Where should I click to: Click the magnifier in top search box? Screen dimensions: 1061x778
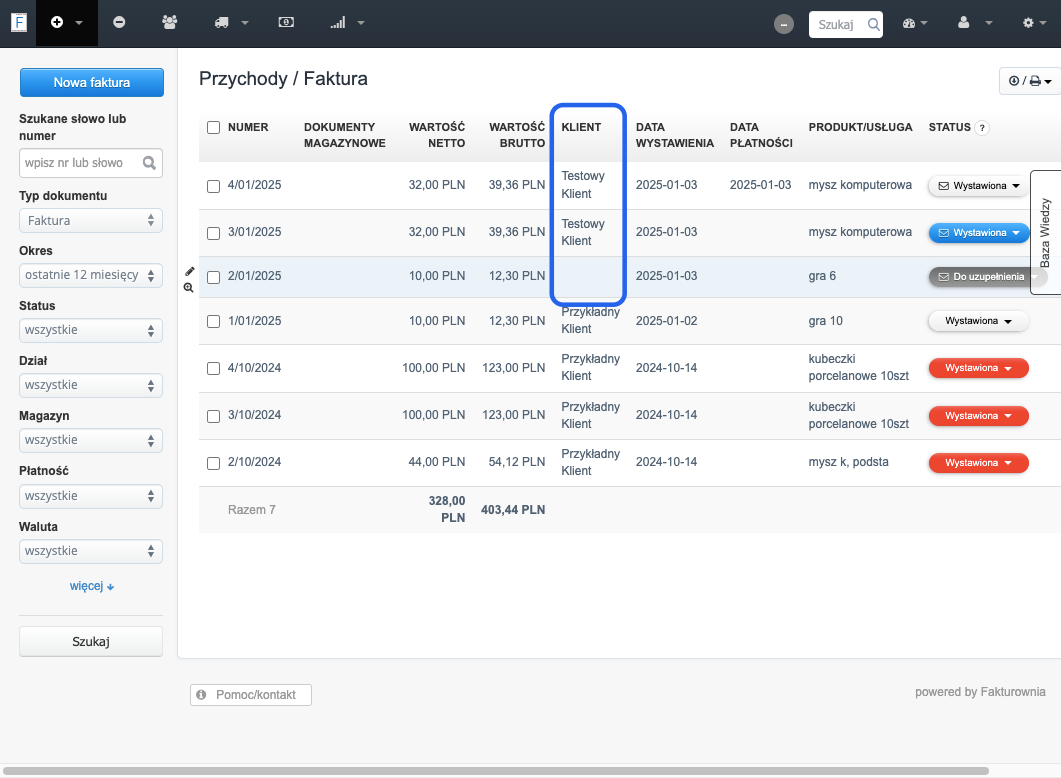(x=874, y=24)
